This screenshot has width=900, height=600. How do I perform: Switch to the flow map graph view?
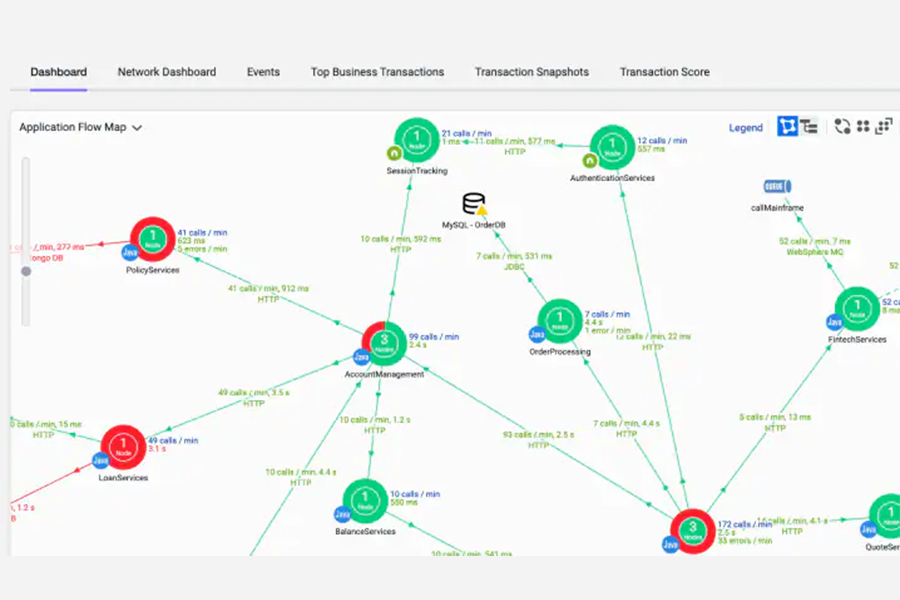[787, 127]
